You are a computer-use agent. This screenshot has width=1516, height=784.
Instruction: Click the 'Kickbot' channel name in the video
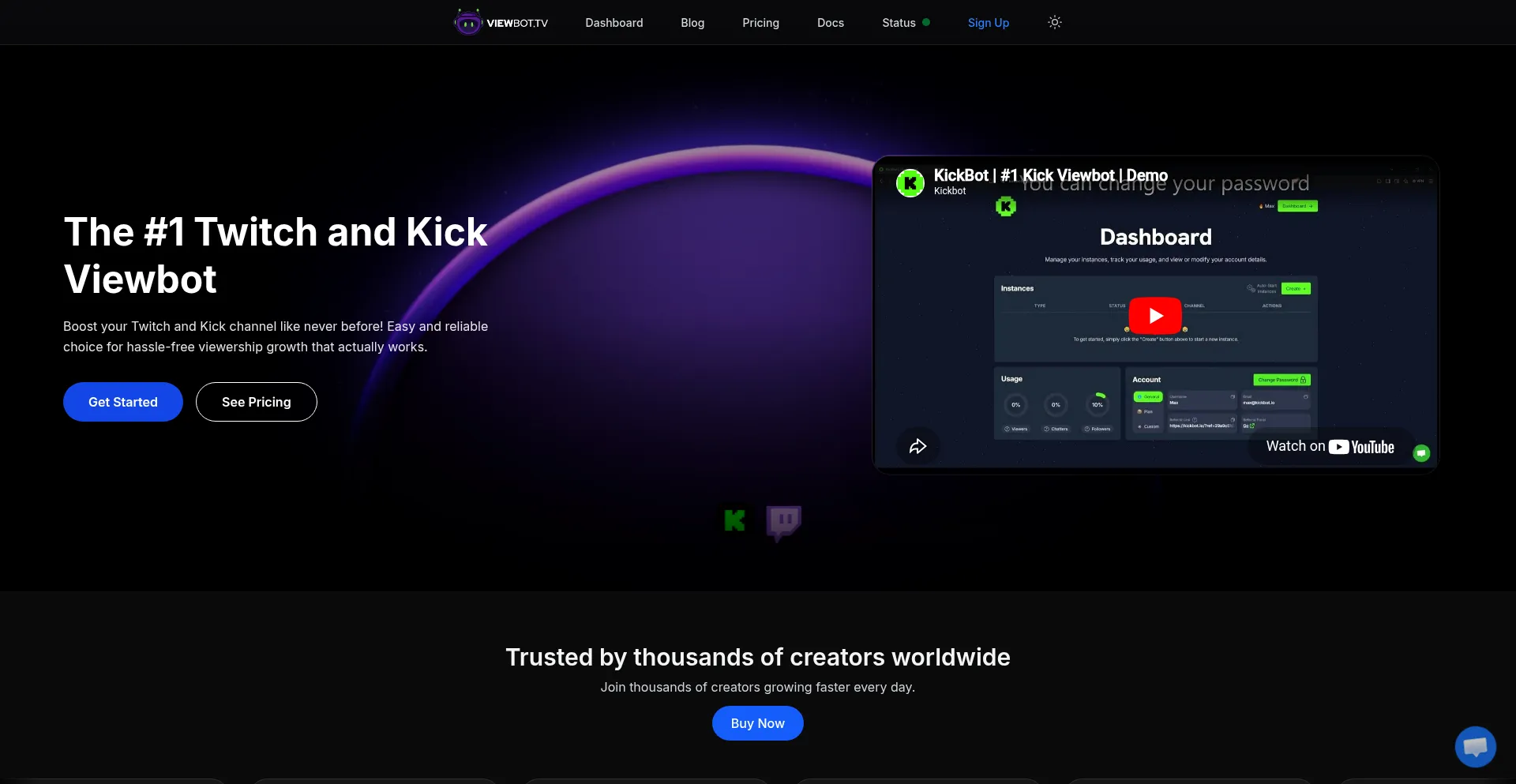tap(950, 191)
